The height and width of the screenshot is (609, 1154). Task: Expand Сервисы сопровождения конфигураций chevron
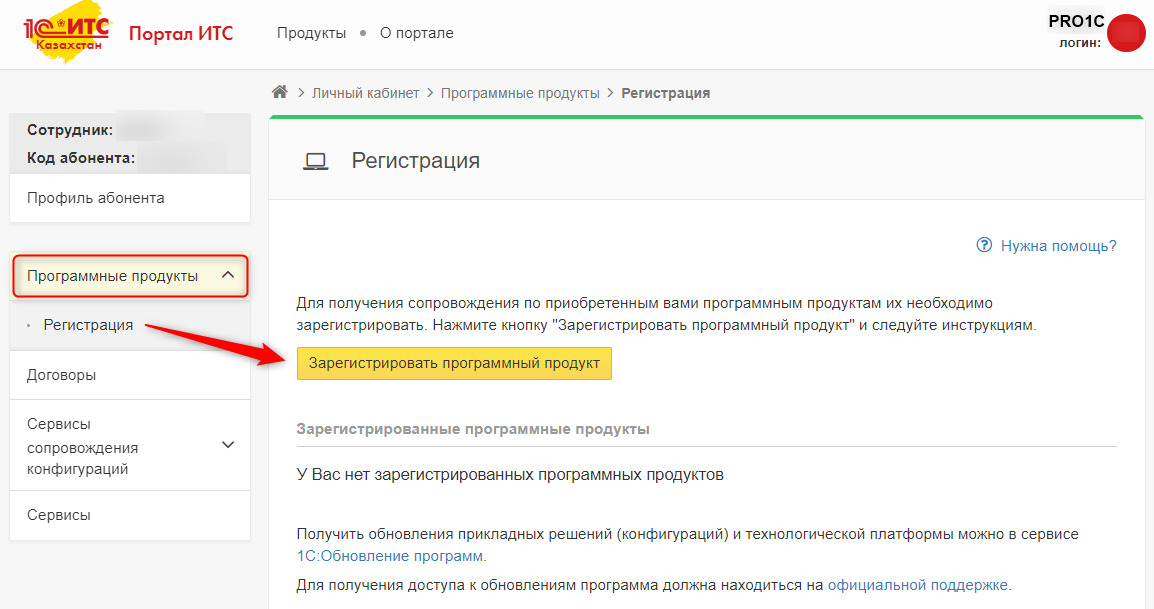(228, 444)
